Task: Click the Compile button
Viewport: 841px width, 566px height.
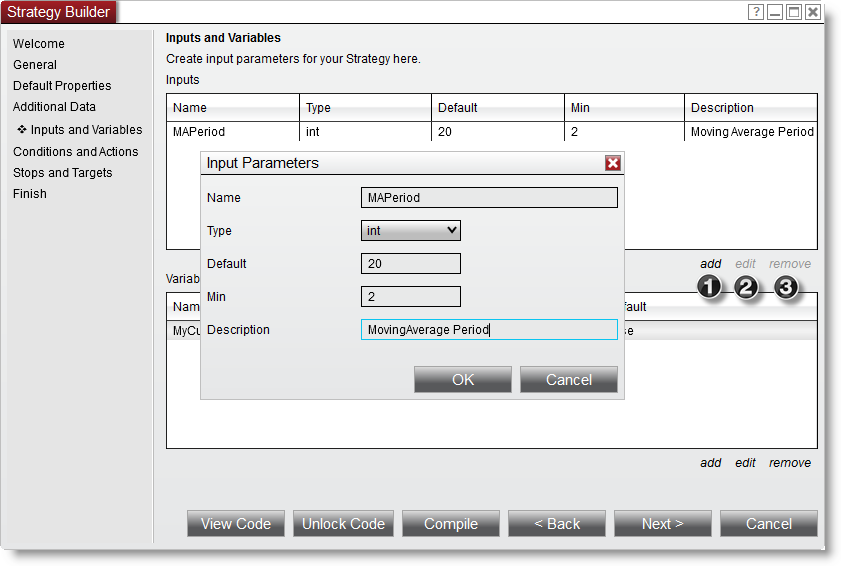Action: 451,524
